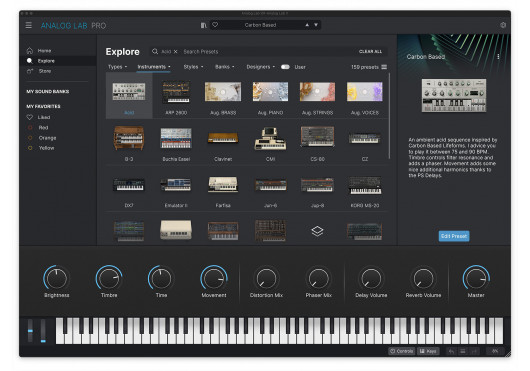This screenshot has width=530, height=371.
Task: Open the edit history list button
Action: (x=463, y=351)
